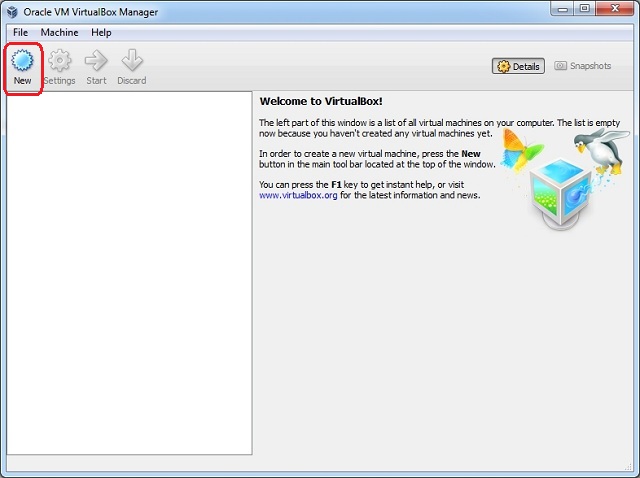The height and width of the screenshot is (478, 640).
Task: Click the window resize grip corner
Action: click(628, 467)
